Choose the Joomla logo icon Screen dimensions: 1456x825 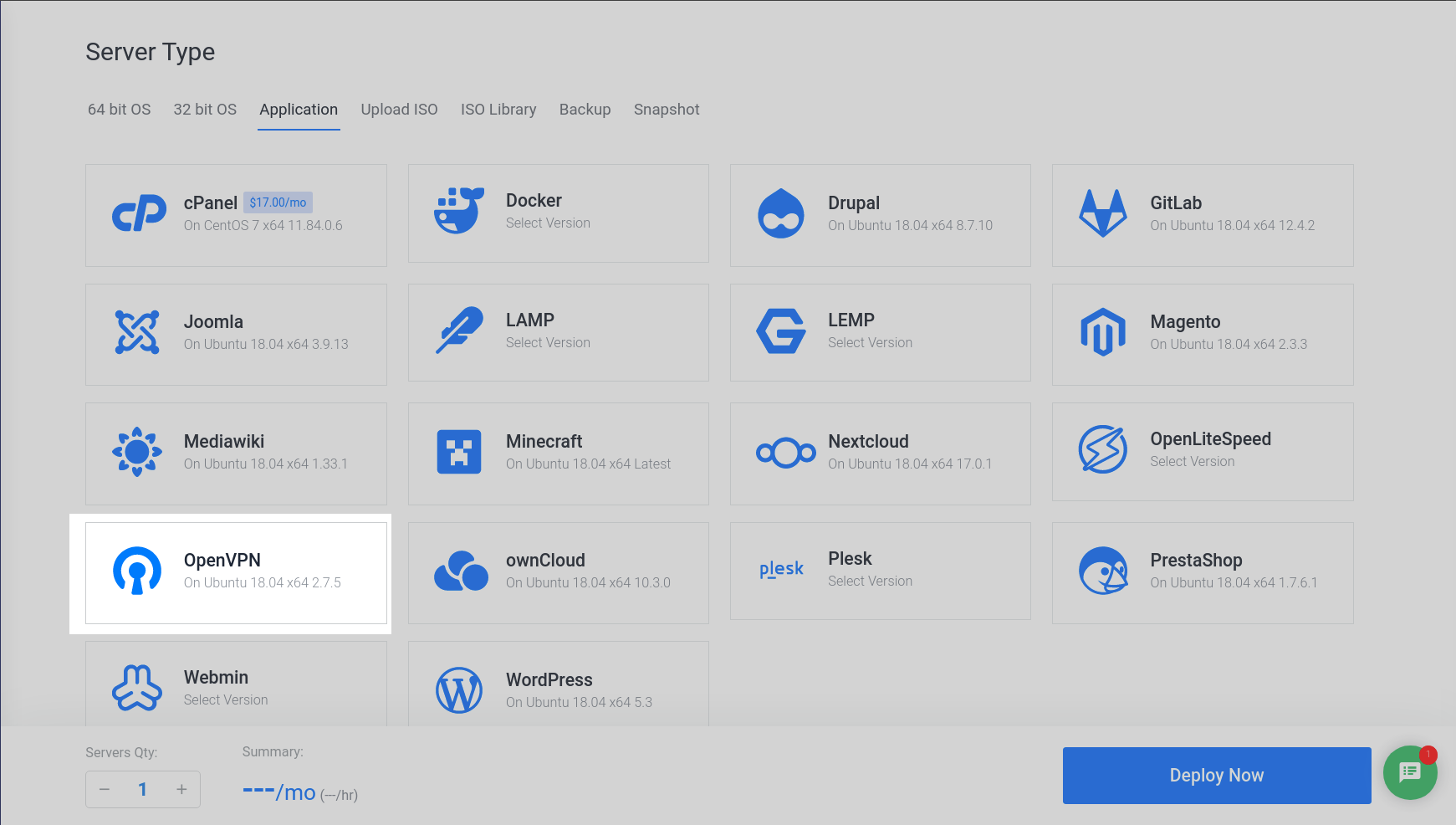tap(137, 332)
